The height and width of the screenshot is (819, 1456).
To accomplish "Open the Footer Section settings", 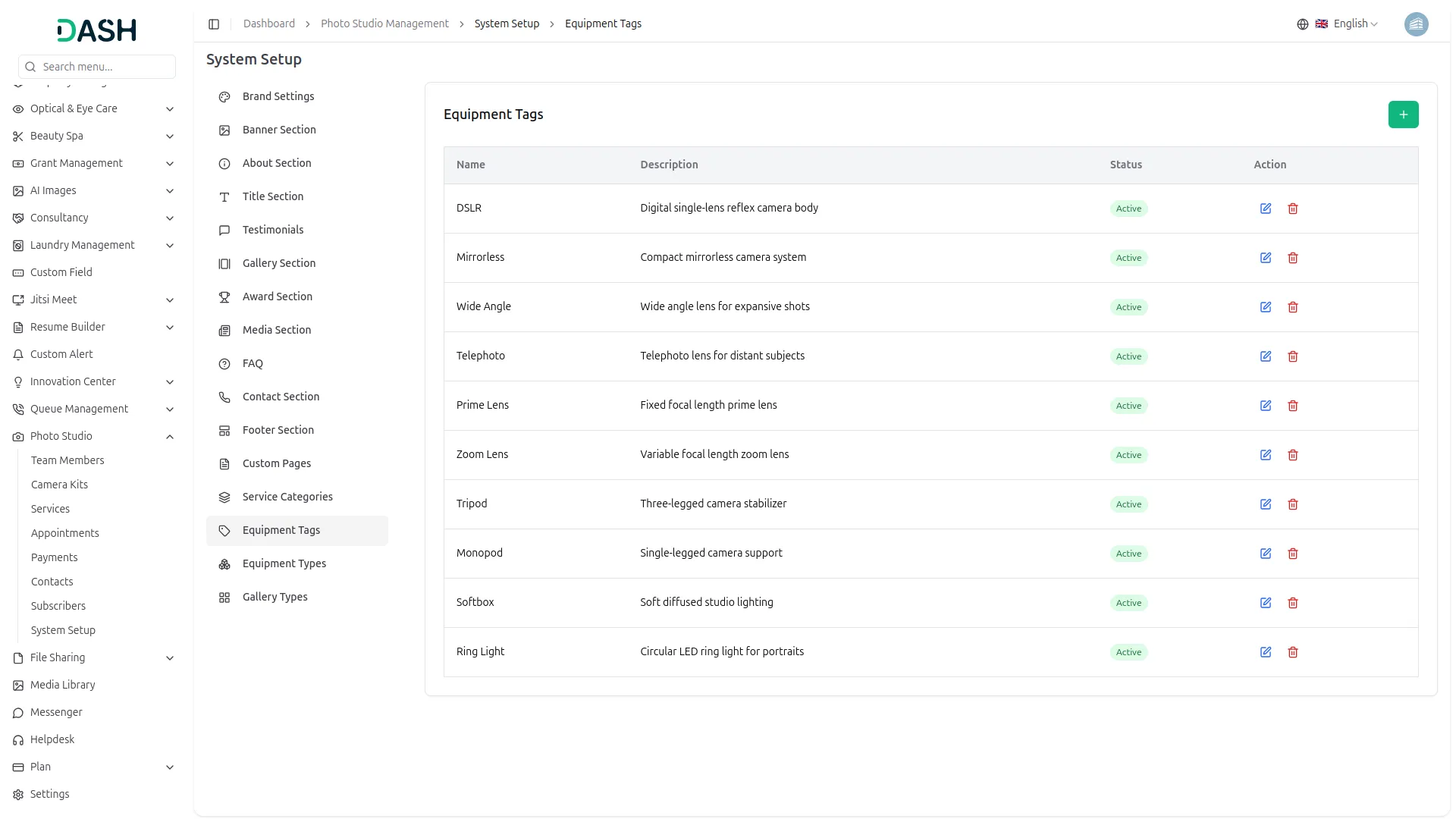I will point(297,430).
